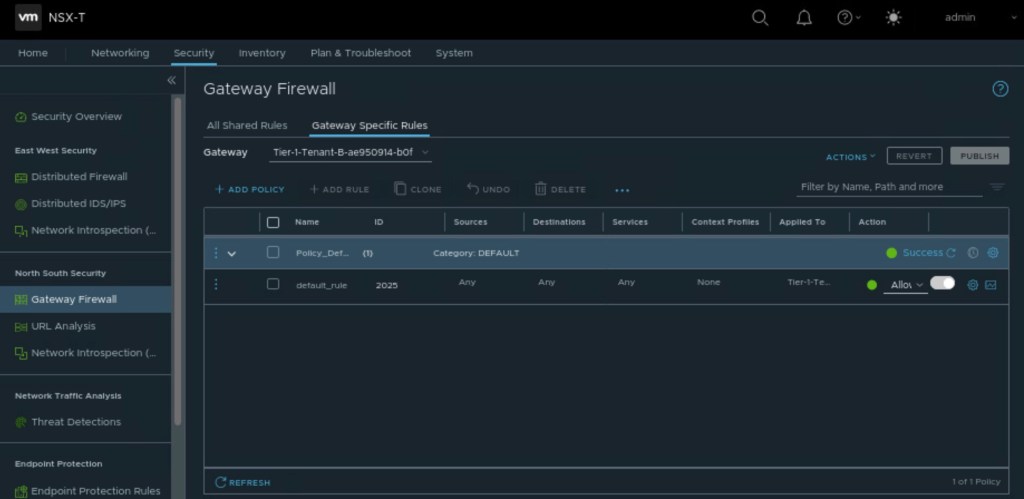This screenshot has height=499, width=1024.
Task: Open the search magnifier in top bar
Action: coord(760,17)
